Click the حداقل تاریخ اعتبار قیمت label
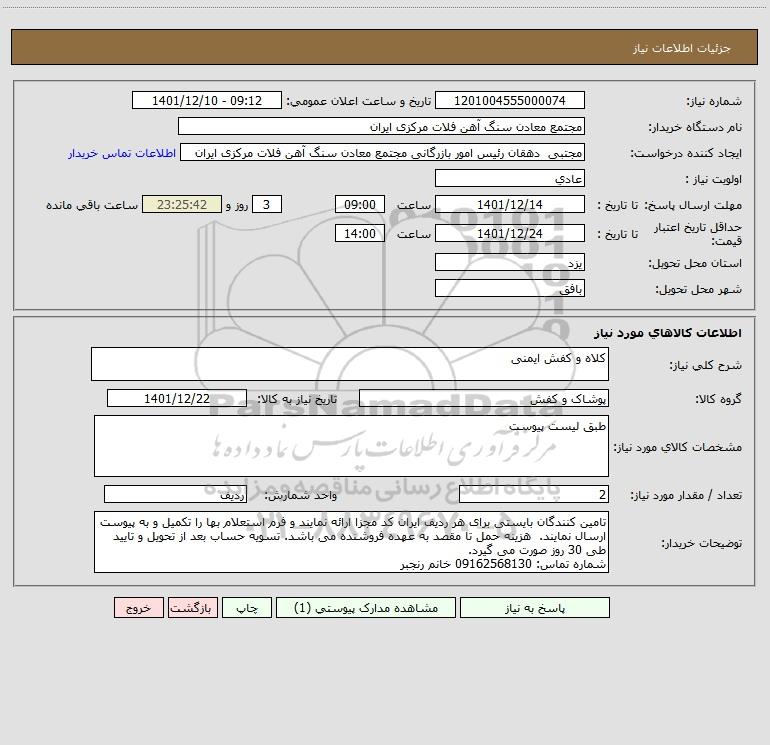 [x=698, y=234]
